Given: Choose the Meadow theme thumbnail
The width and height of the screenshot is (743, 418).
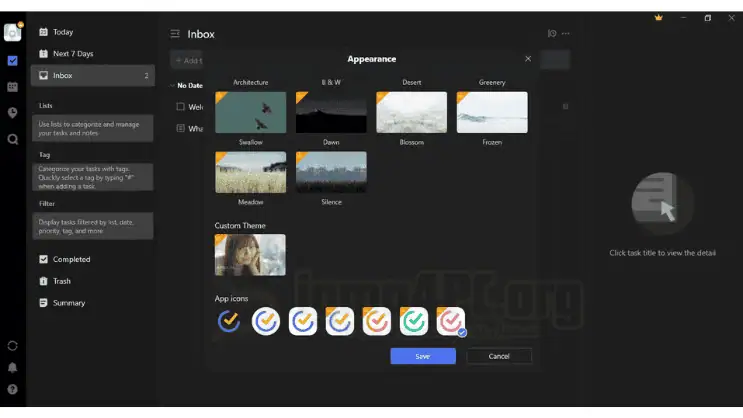Looking at the screenshot, I should (x=251, y=172).
